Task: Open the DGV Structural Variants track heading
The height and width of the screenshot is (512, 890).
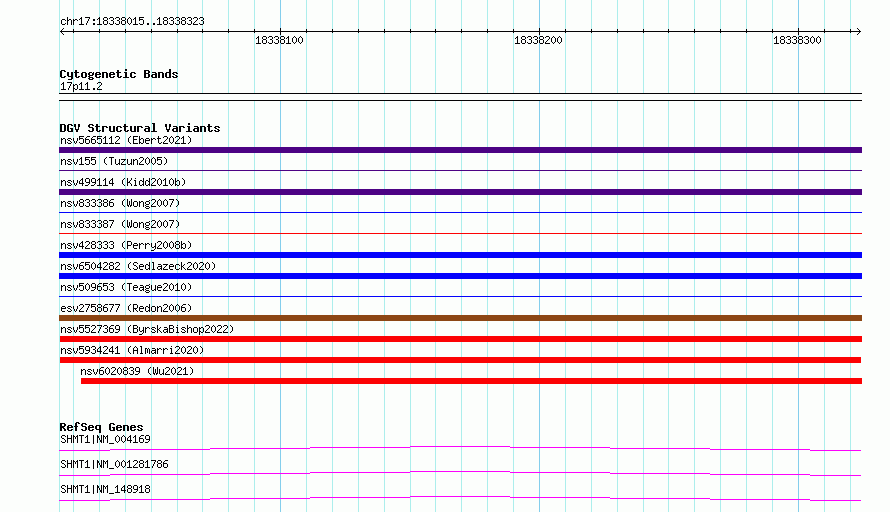Action: (x=140, y=128)
